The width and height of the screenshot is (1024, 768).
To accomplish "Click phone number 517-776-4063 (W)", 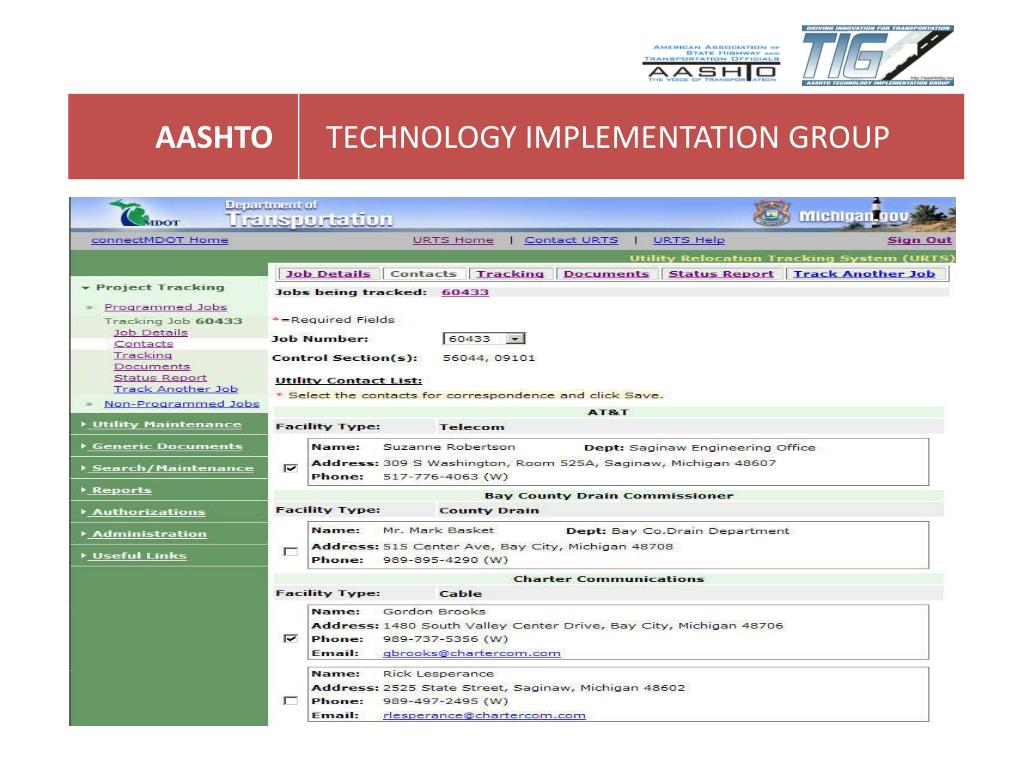I will (x=445, y=477).
